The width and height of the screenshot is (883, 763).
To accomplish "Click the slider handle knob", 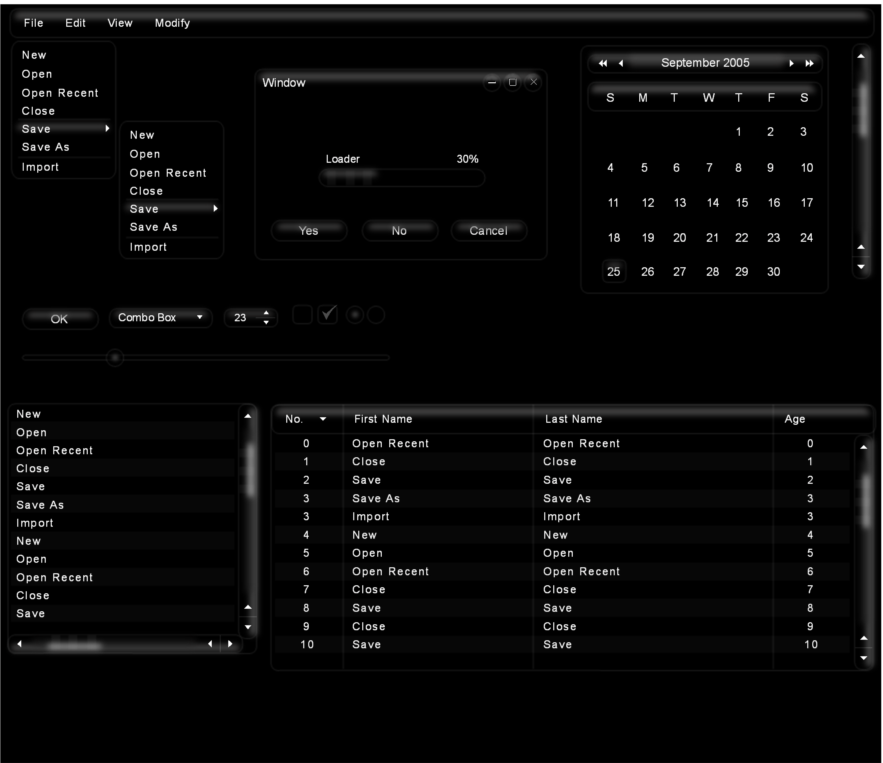I will pyautogui.click(x=115, y=358).
